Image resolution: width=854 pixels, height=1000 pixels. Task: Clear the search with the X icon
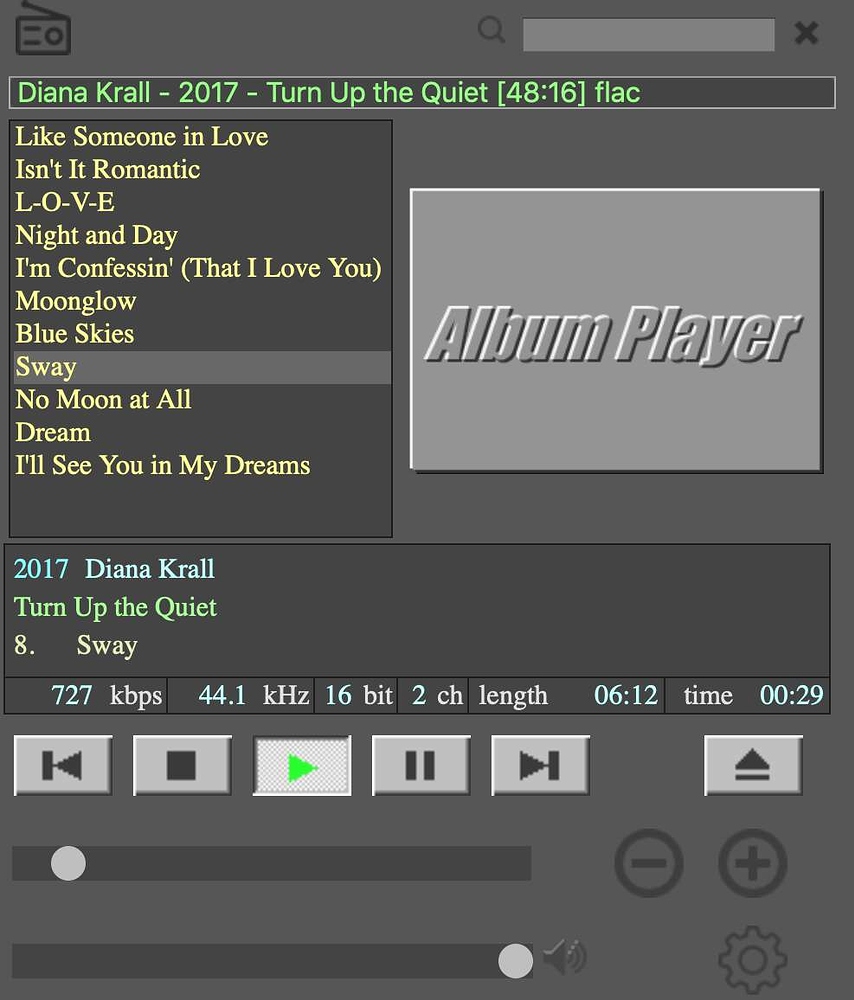(x=807, y=33)
